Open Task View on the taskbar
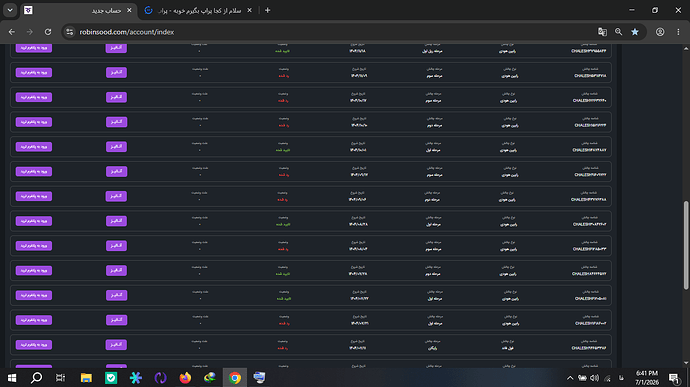This screenshot has width=690, height=387. (60, 378)
